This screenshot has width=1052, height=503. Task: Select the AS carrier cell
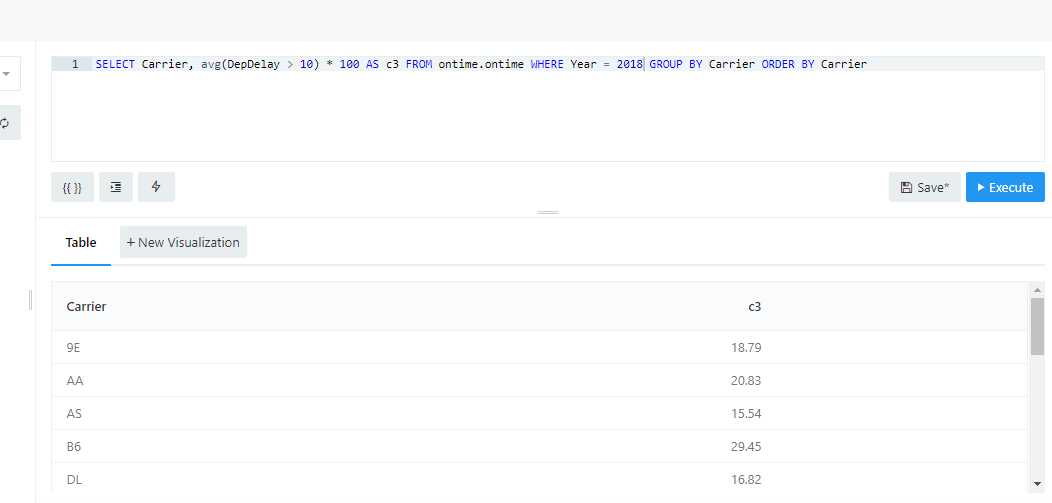click(74, 413)
